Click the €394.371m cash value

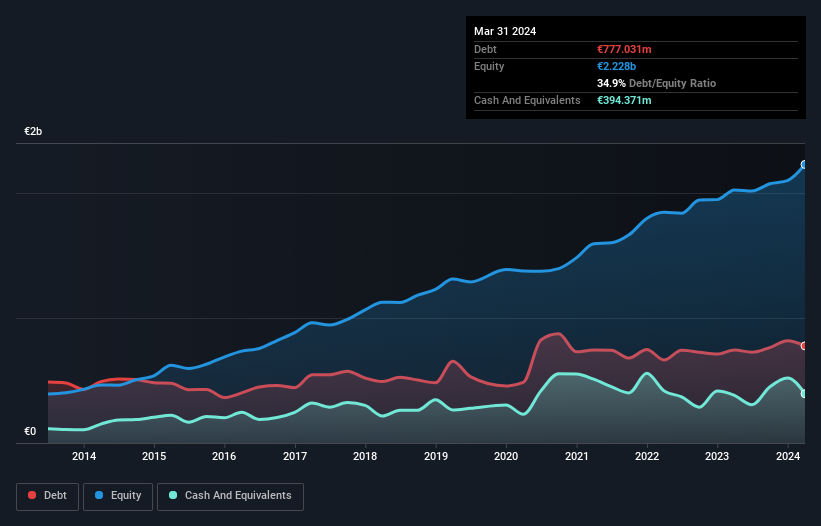pyautogui.click(x=624, y=100)
